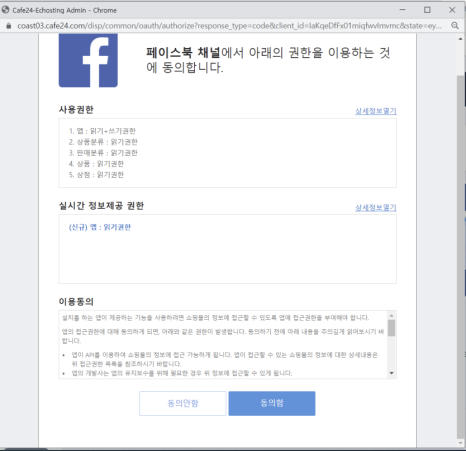Click the page scrollbar down arrow
Screen dimensions: 466x451
(461, 443)
